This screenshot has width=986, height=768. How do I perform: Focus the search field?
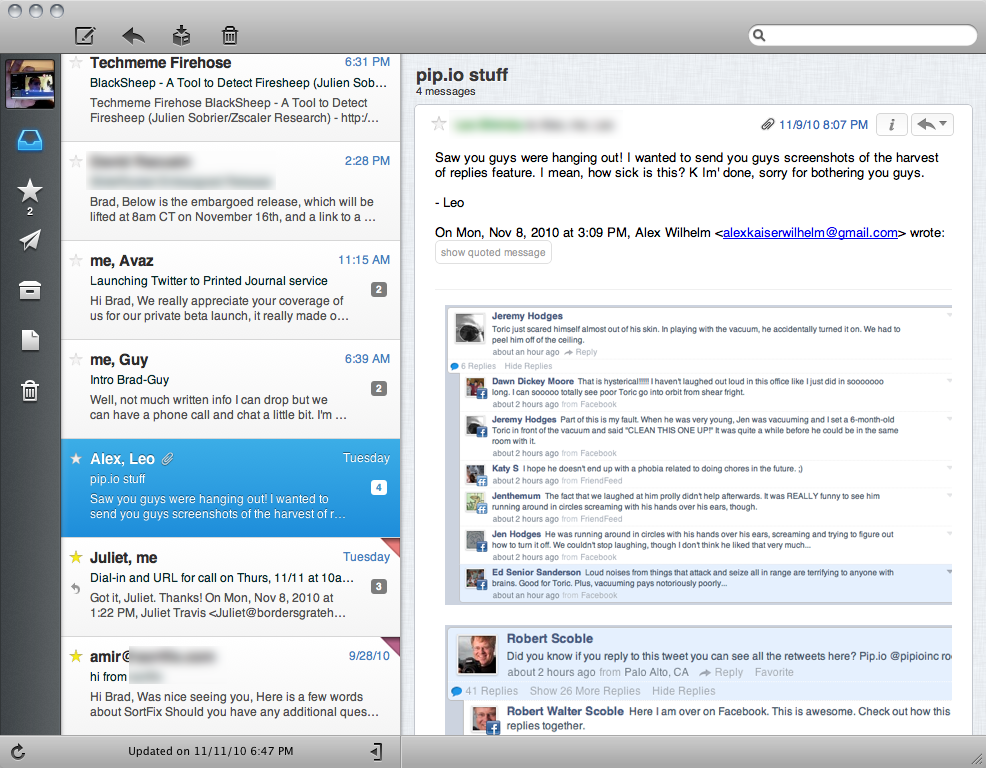pos(863,35)
